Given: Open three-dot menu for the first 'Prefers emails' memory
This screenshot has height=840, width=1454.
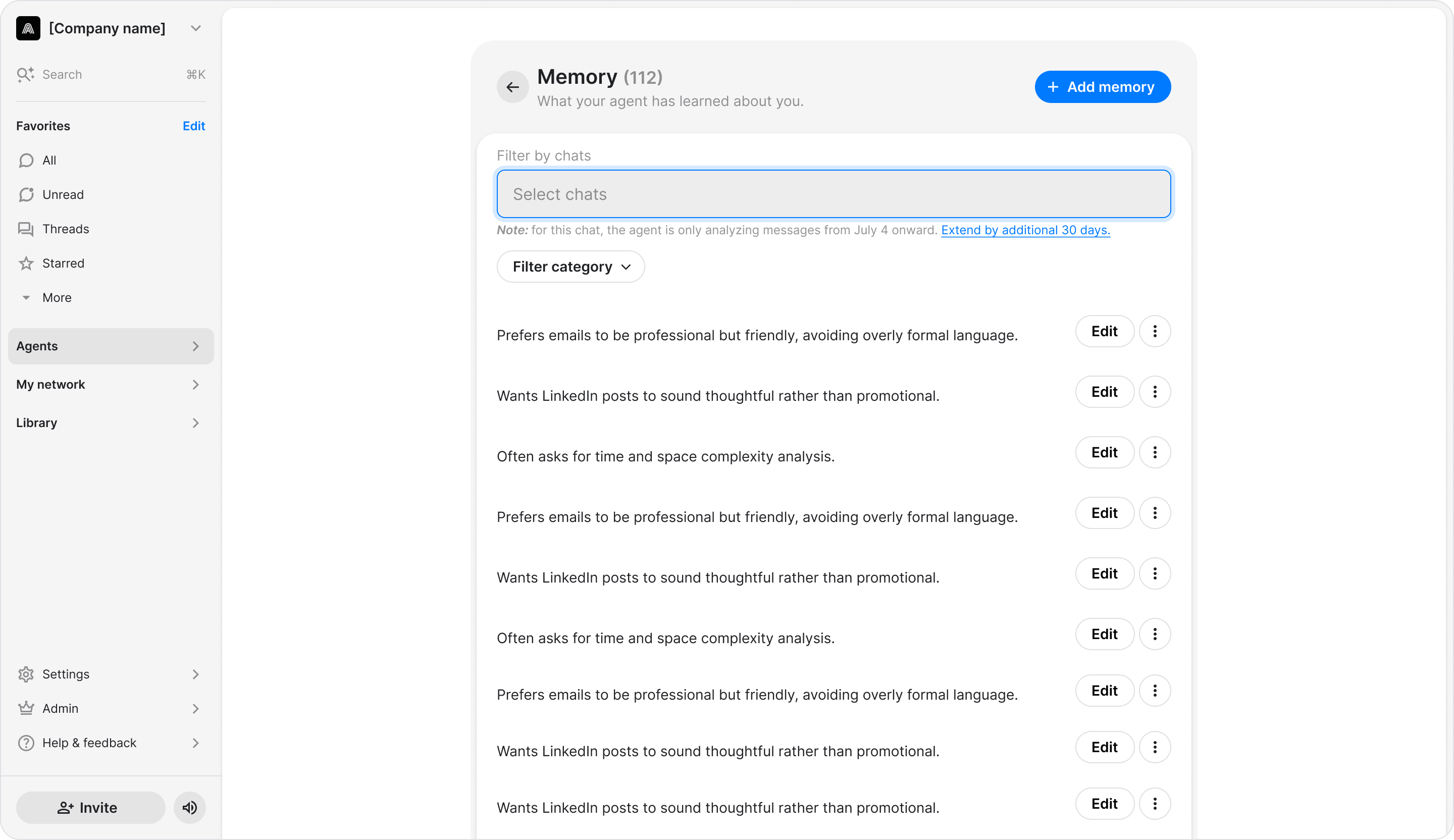Looking at the screenshot, I should [x=1155, y=331].
